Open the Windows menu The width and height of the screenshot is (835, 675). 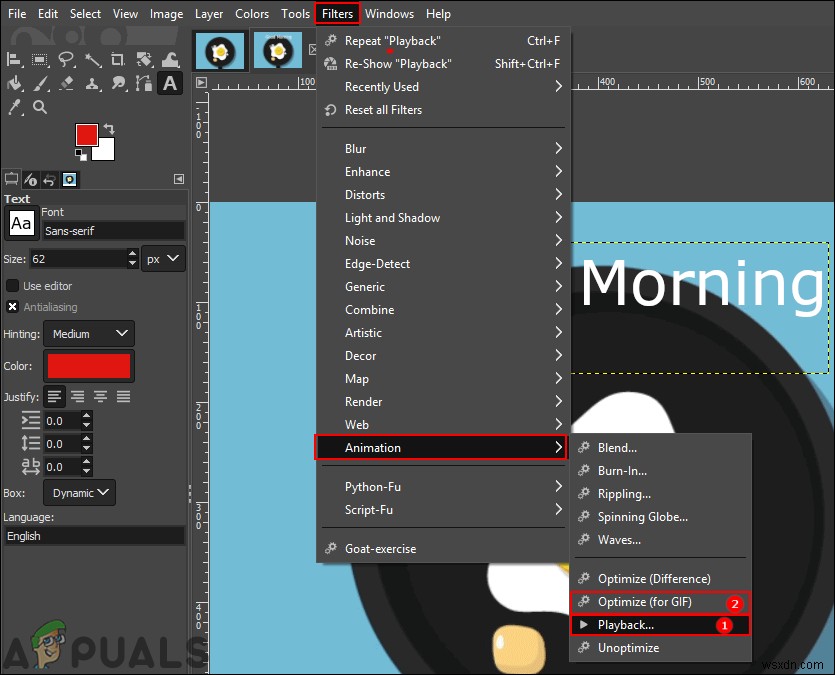389,13
